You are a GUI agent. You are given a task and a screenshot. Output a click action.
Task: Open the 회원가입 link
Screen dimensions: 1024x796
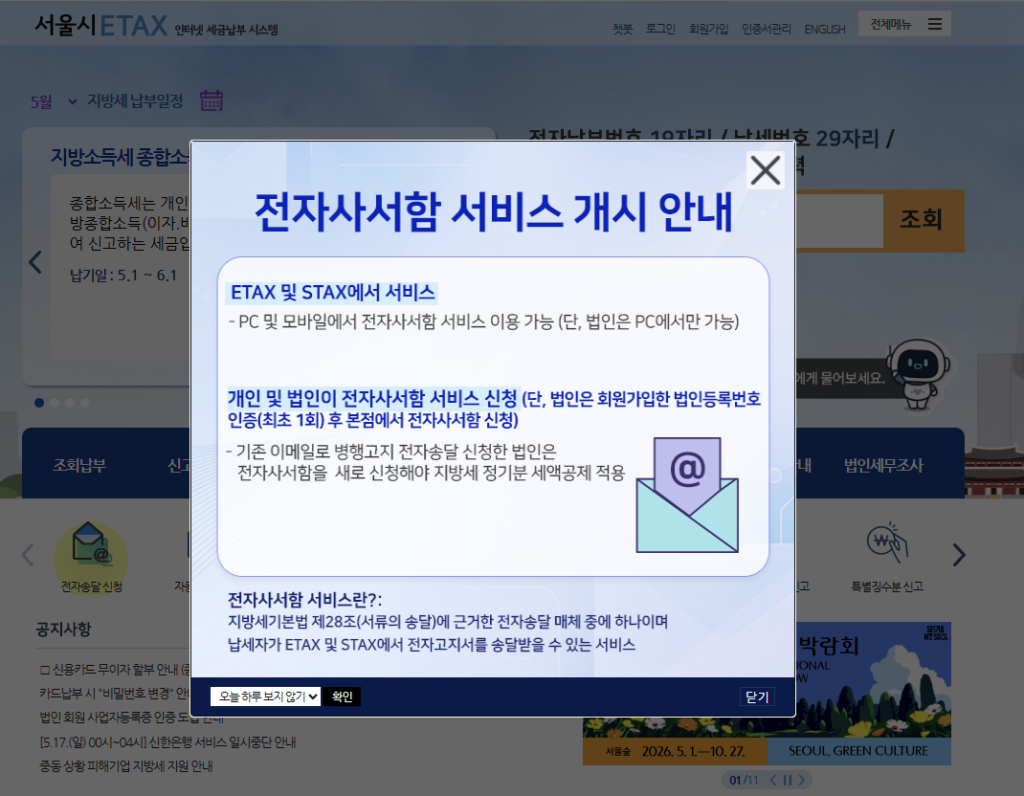coord(709,29)
